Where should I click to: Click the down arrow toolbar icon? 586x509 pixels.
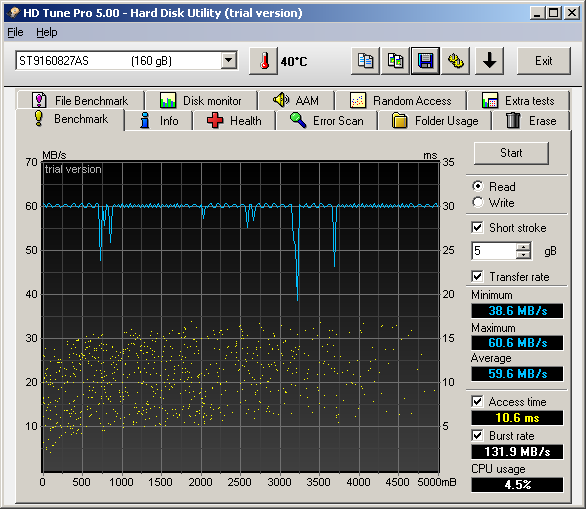(489, 61)
